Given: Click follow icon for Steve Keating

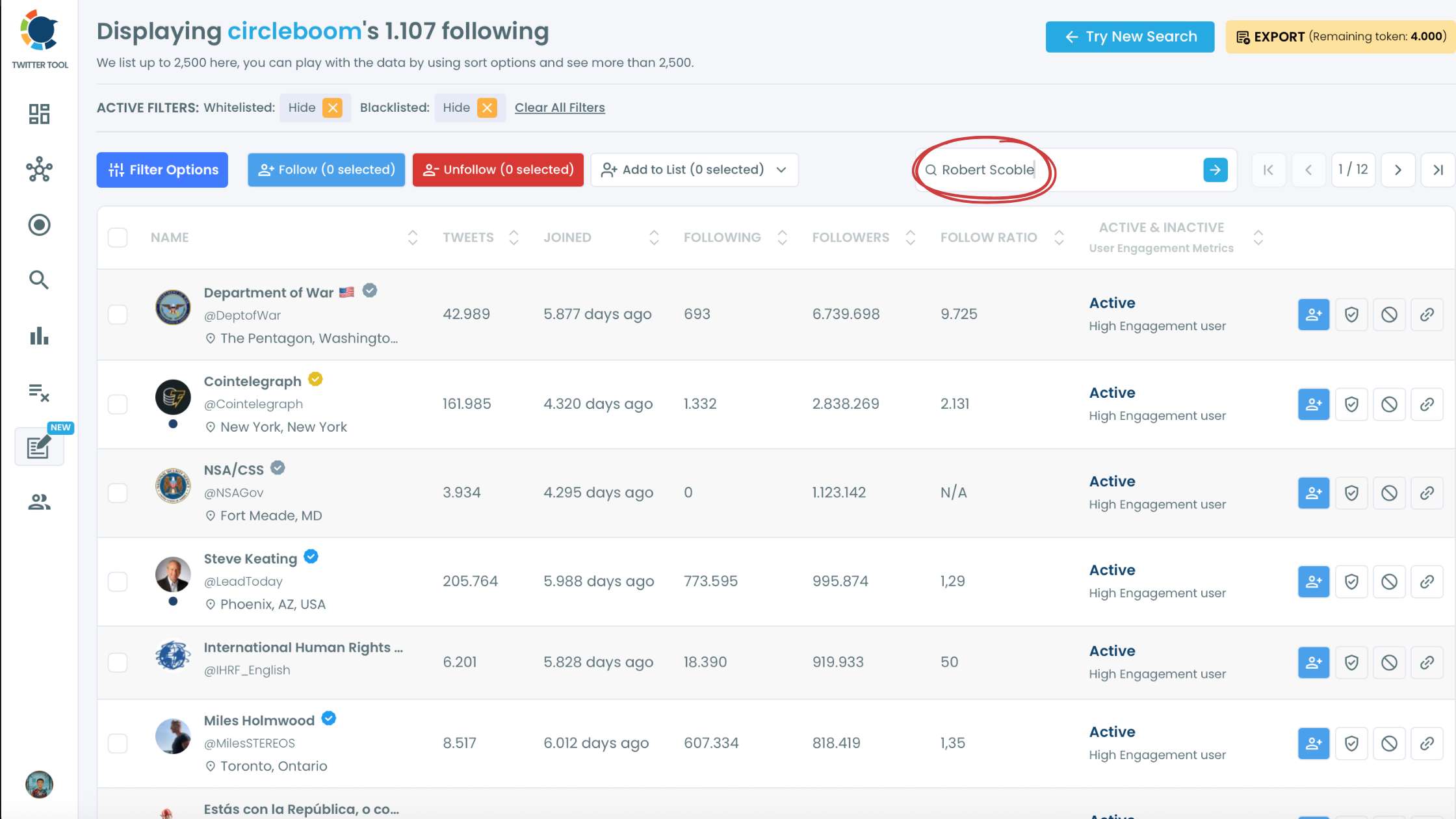Looking at the screenshot, I should 1314,581.
